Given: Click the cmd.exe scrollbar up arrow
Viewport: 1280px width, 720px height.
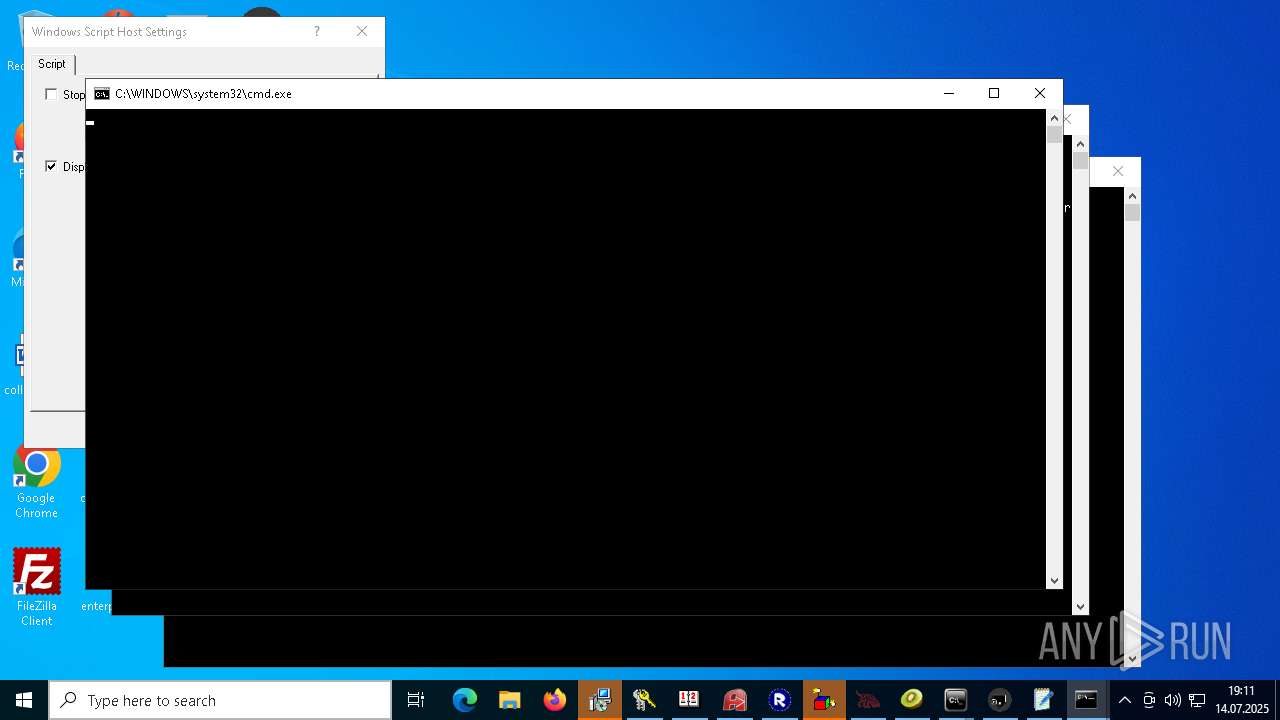Looking at the screenshot, I should (x=1054, y=118).
